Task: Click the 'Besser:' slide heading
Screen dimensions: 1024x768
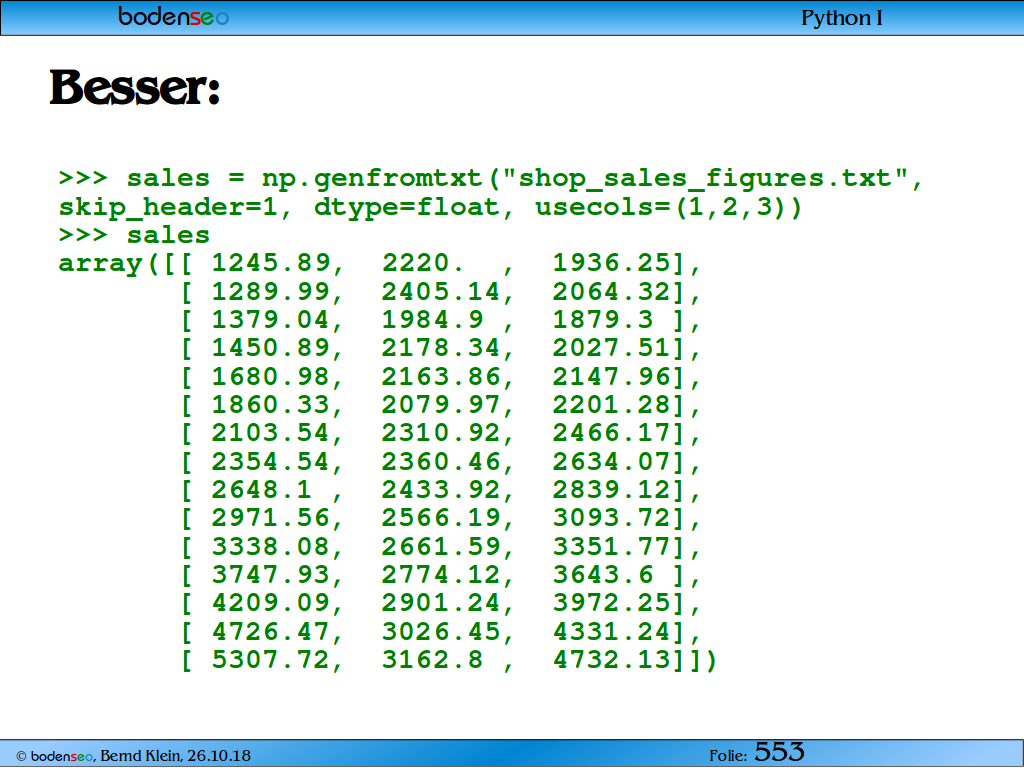Action: tap(135, 87)
